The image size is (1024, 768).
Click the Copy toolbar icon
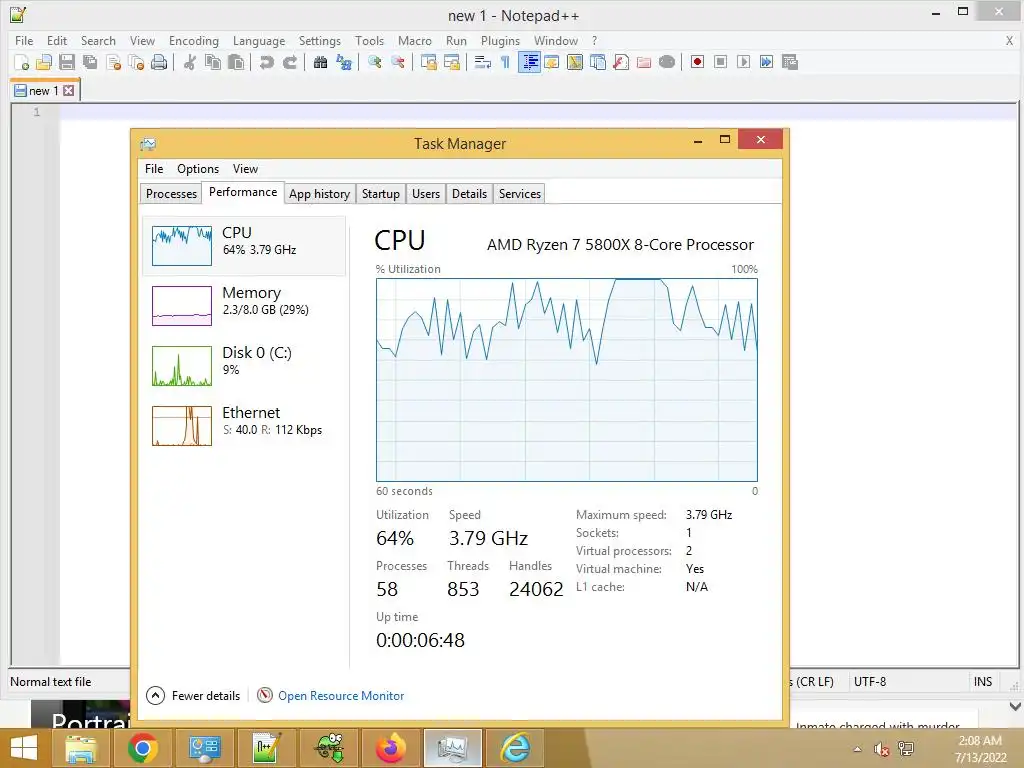(x=213, y=62)
